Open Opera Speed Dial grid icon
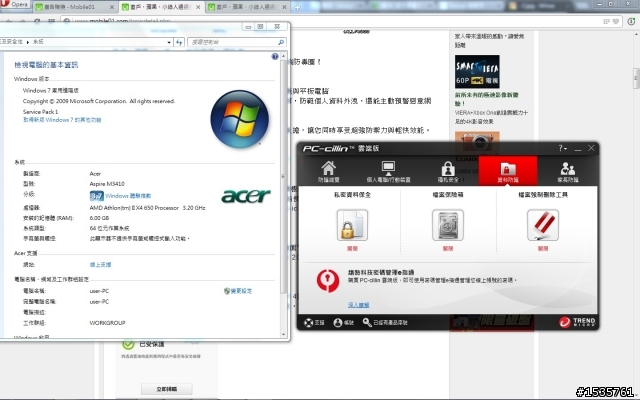Viewport: 640px width, 400px height. 51,20
